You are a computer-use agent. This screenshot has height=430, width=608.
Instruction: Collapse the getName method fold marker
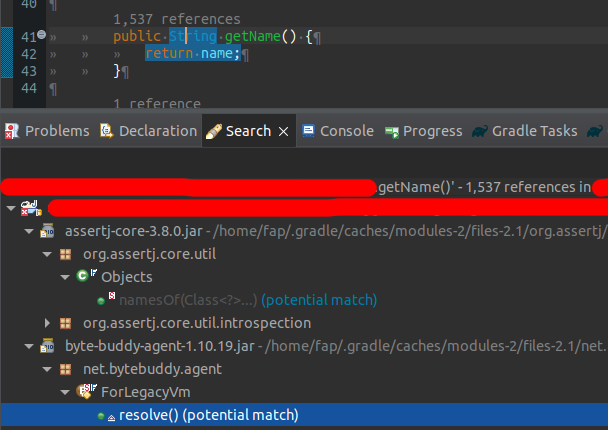click(x=41, y=35)
